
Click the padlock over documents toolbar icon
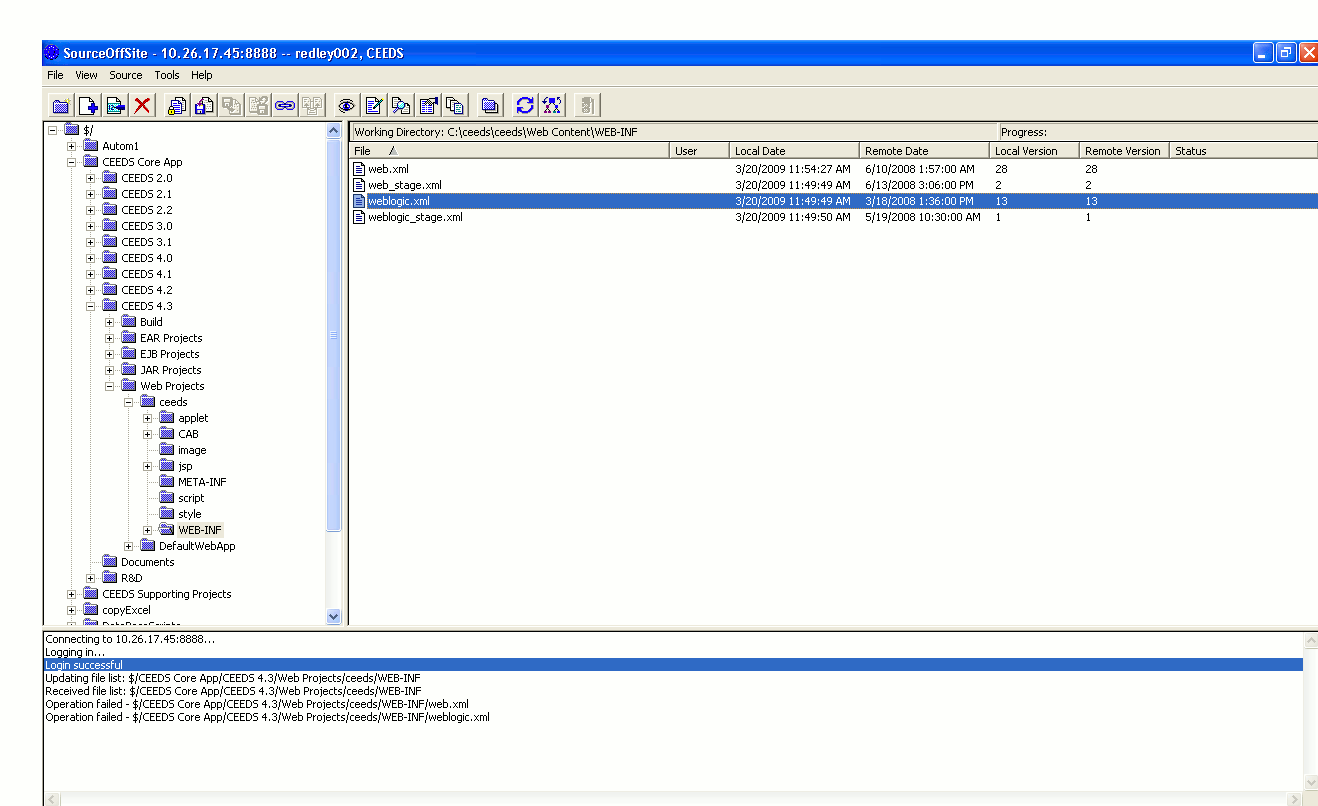pyautogui.click(x=177, y=105)
